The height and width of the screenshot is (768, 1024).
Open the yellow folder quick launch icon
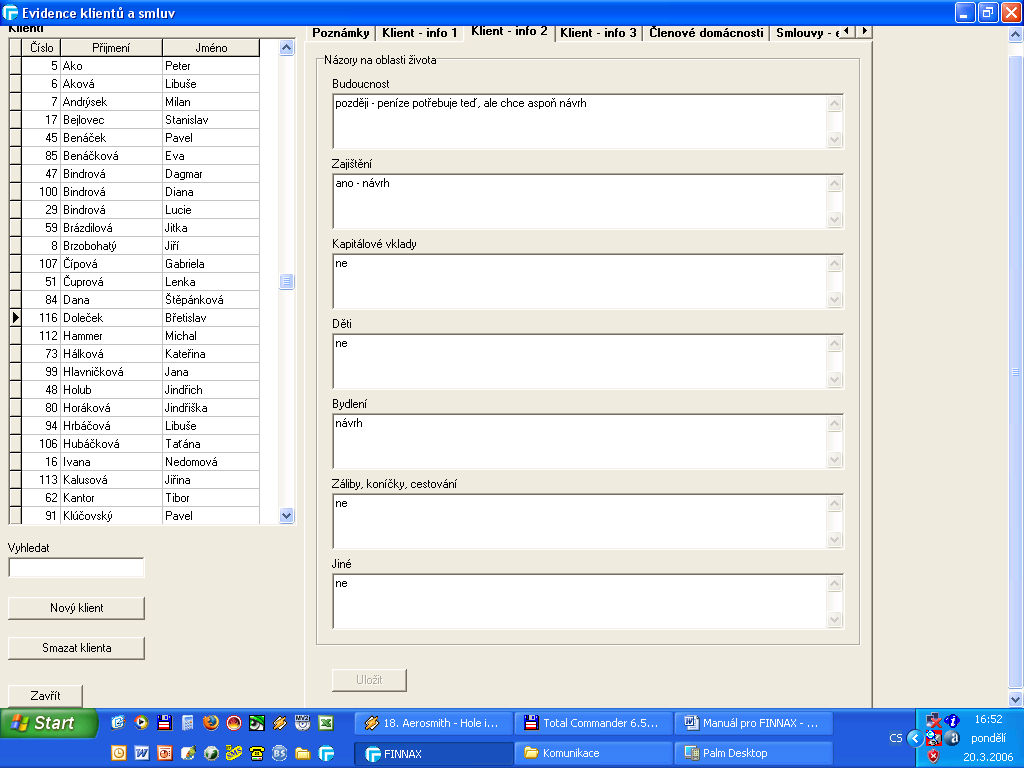[302, 753]
